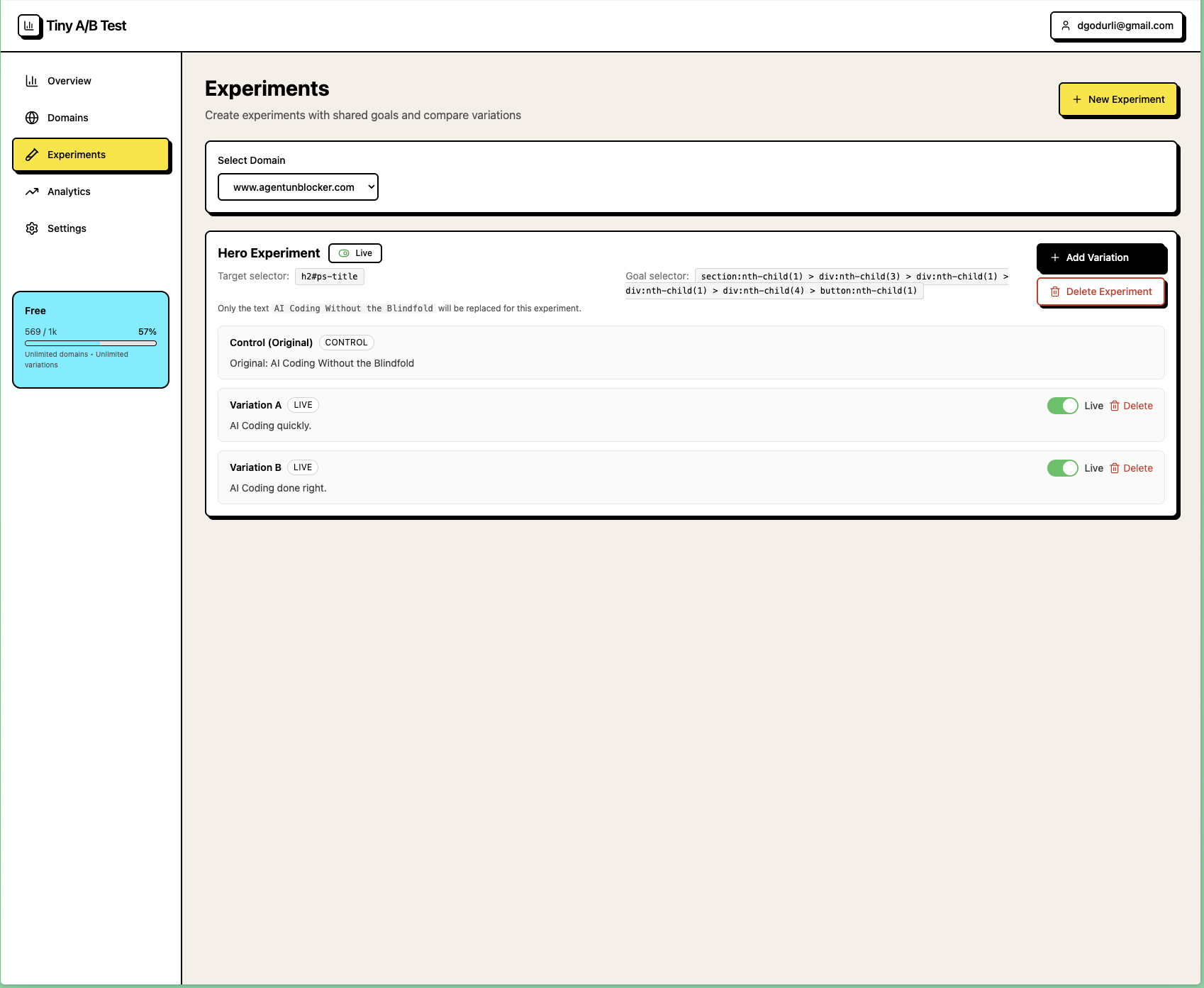The height and width of the screenshot is (988, 1204).
Task: Toggle Hero Experiment Live status badge
Action: (355, 253)
